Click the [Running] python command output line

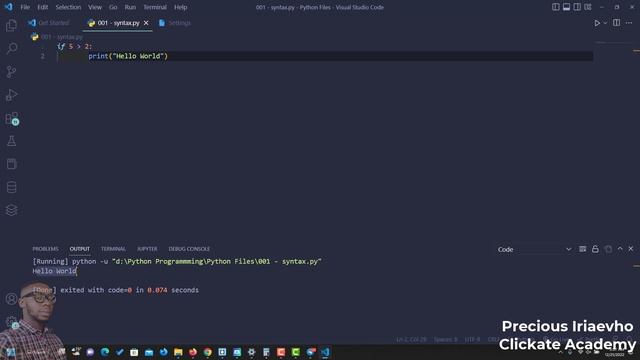(177, 261)
